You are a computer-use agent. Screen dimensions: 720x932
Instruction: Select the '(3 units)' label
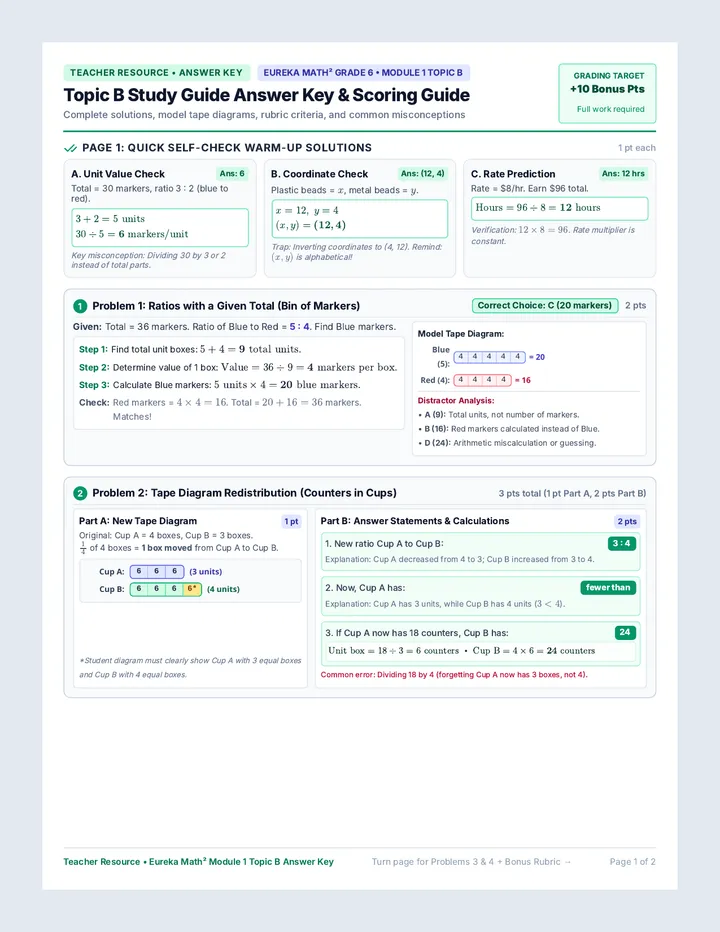tap(206, 572)
